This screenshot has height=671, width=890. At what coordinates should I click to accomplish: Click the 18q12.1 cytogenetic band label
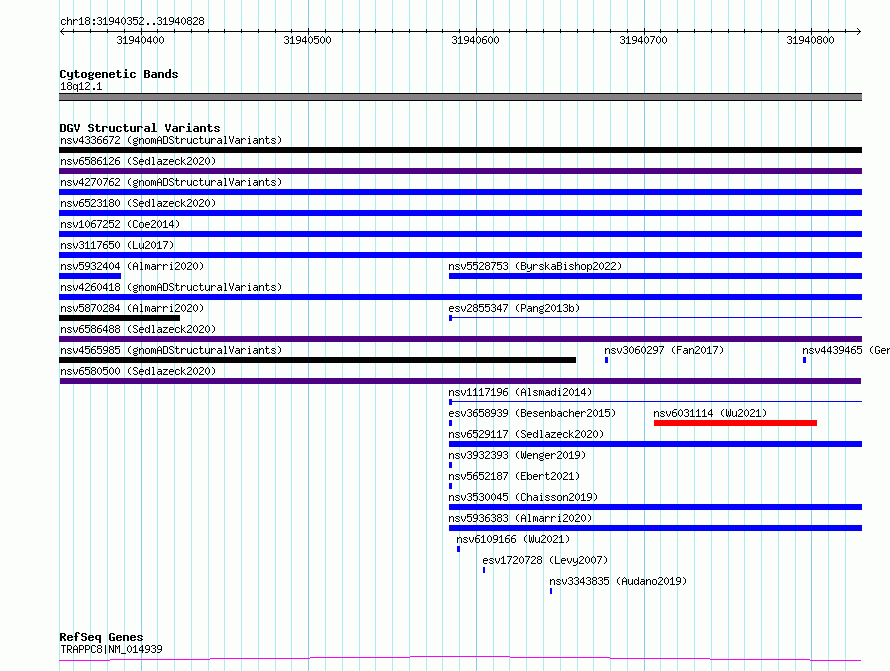pos(81,86)
